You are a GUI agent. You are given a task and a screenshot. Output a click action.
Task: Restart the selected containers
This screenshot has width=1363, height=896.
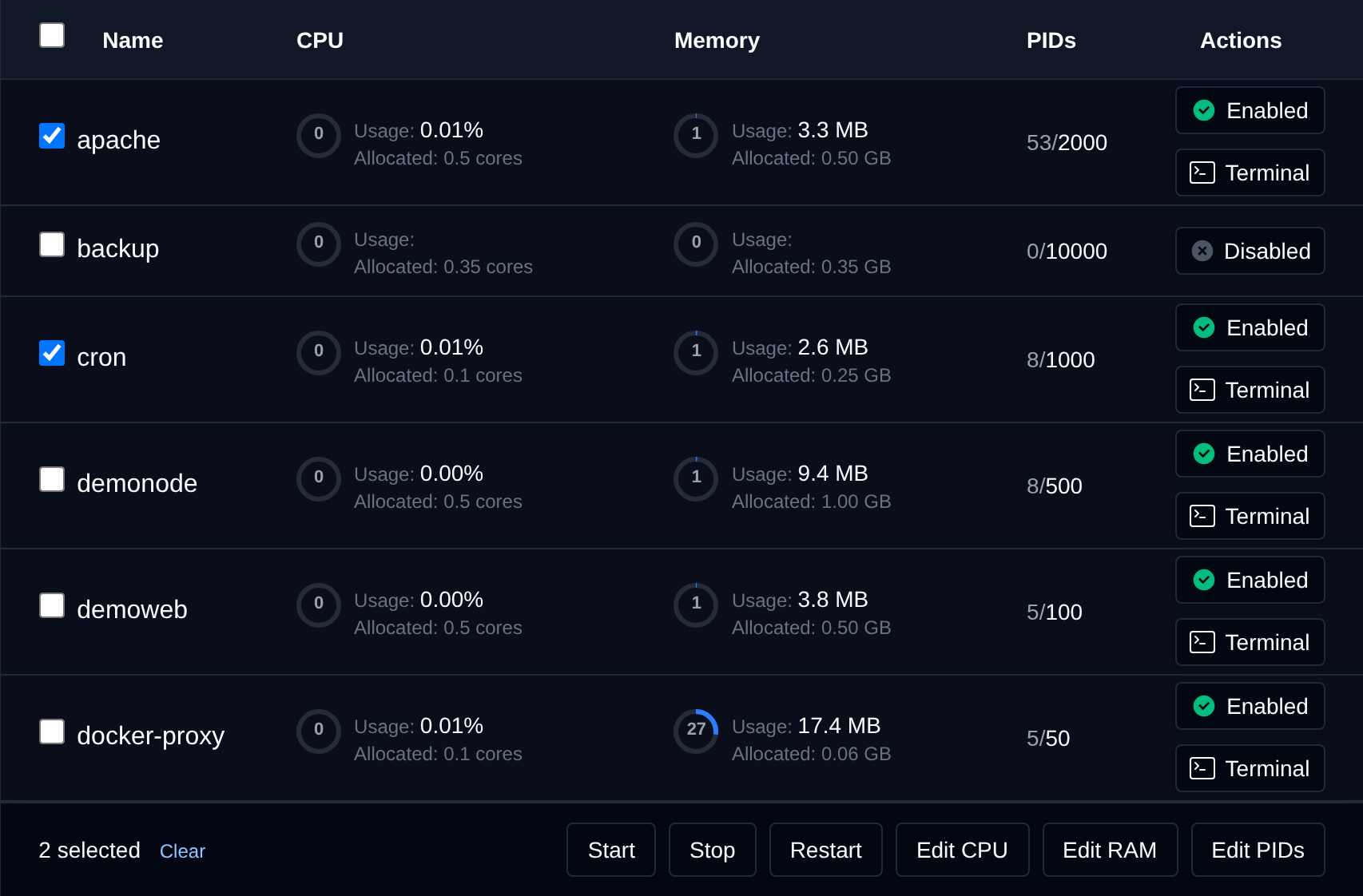coord(825,850)
